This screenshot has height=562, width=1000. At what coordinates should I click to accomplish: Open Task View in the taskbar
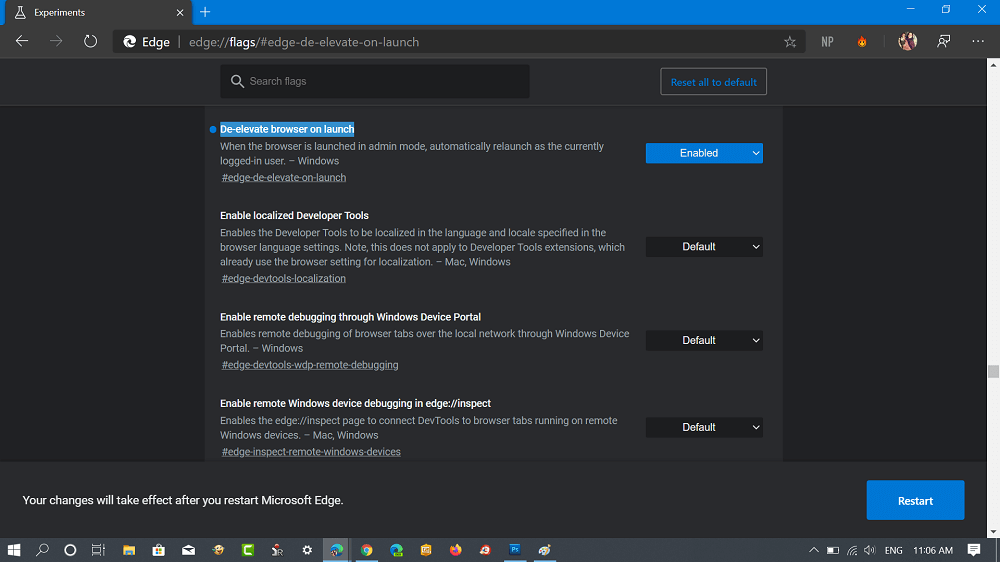pos(98,550)
